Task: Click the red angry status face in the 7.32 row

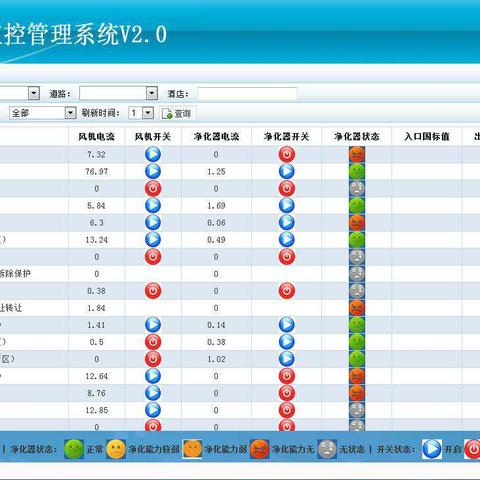Action: pyautogui.click(x=357, y=154)
